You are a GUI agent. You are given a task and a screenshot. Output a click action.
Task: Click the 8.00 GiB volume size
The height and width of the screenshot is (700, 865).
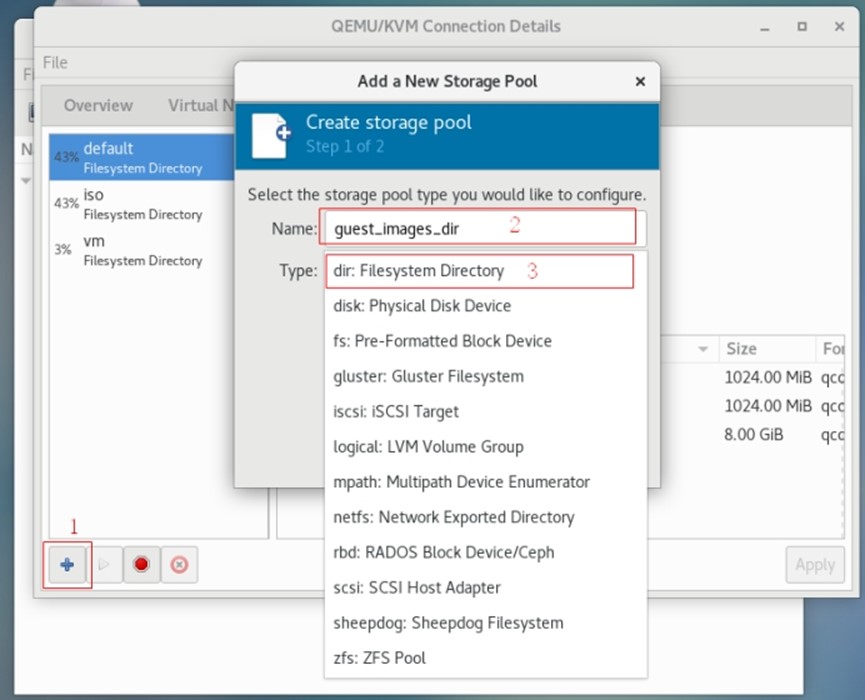tap(754, 435)
